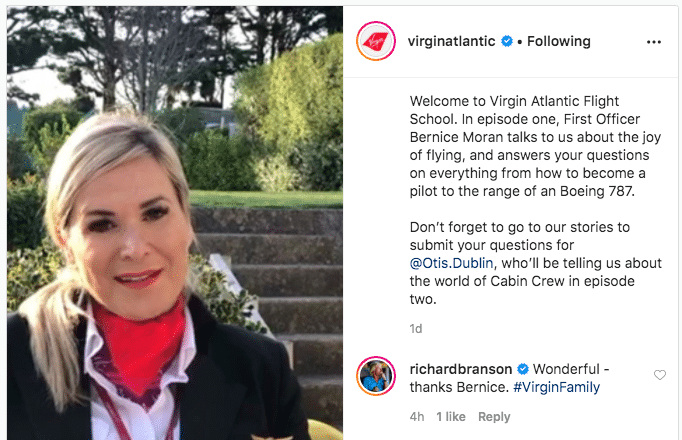Open the #VirginFamily hashtag
This screenshot has height=440, width=682.
(557, 387)
